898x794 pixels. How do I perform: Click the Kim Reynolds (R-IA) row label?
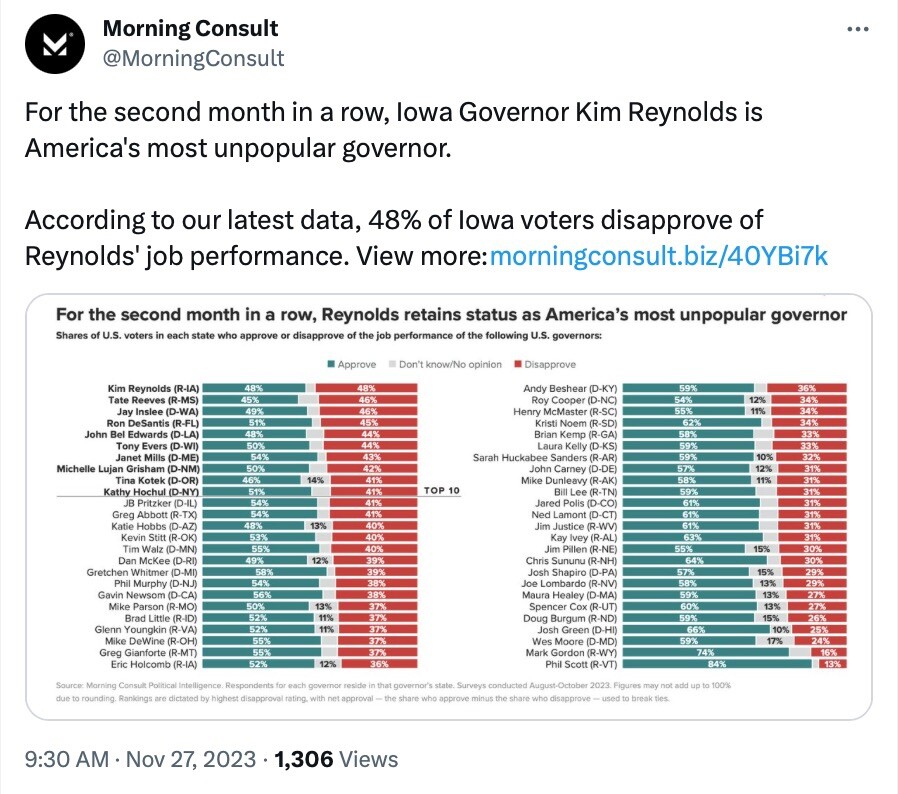[x=153, y=388]
